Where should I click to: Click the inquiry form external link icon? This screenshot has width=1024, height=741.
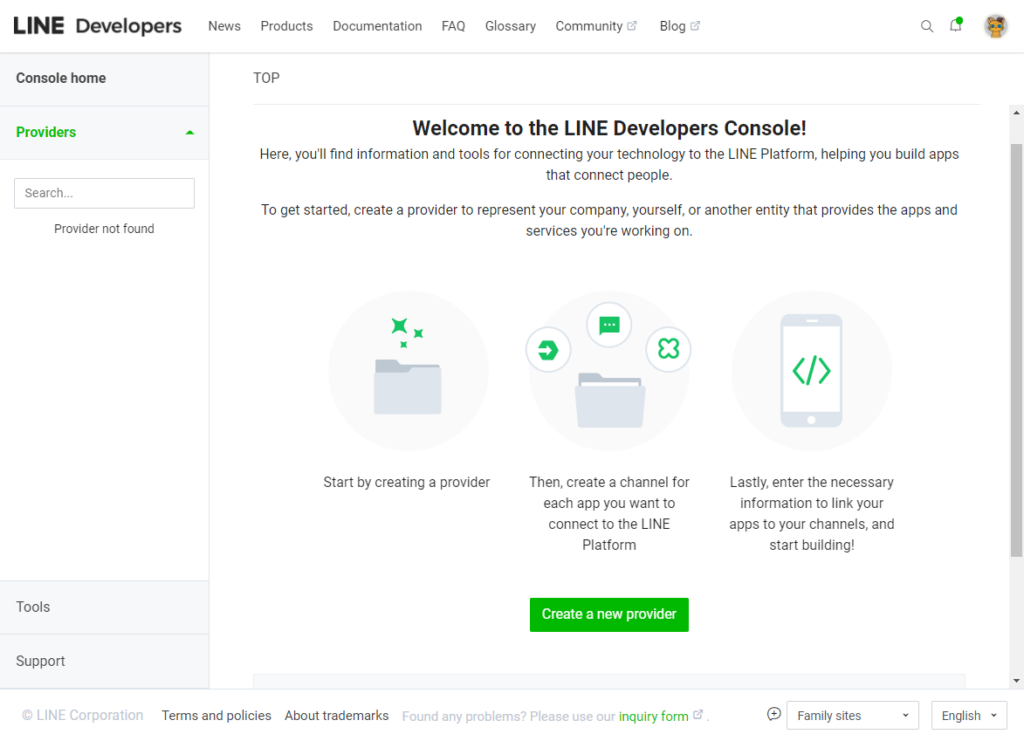tap(699, 716)
